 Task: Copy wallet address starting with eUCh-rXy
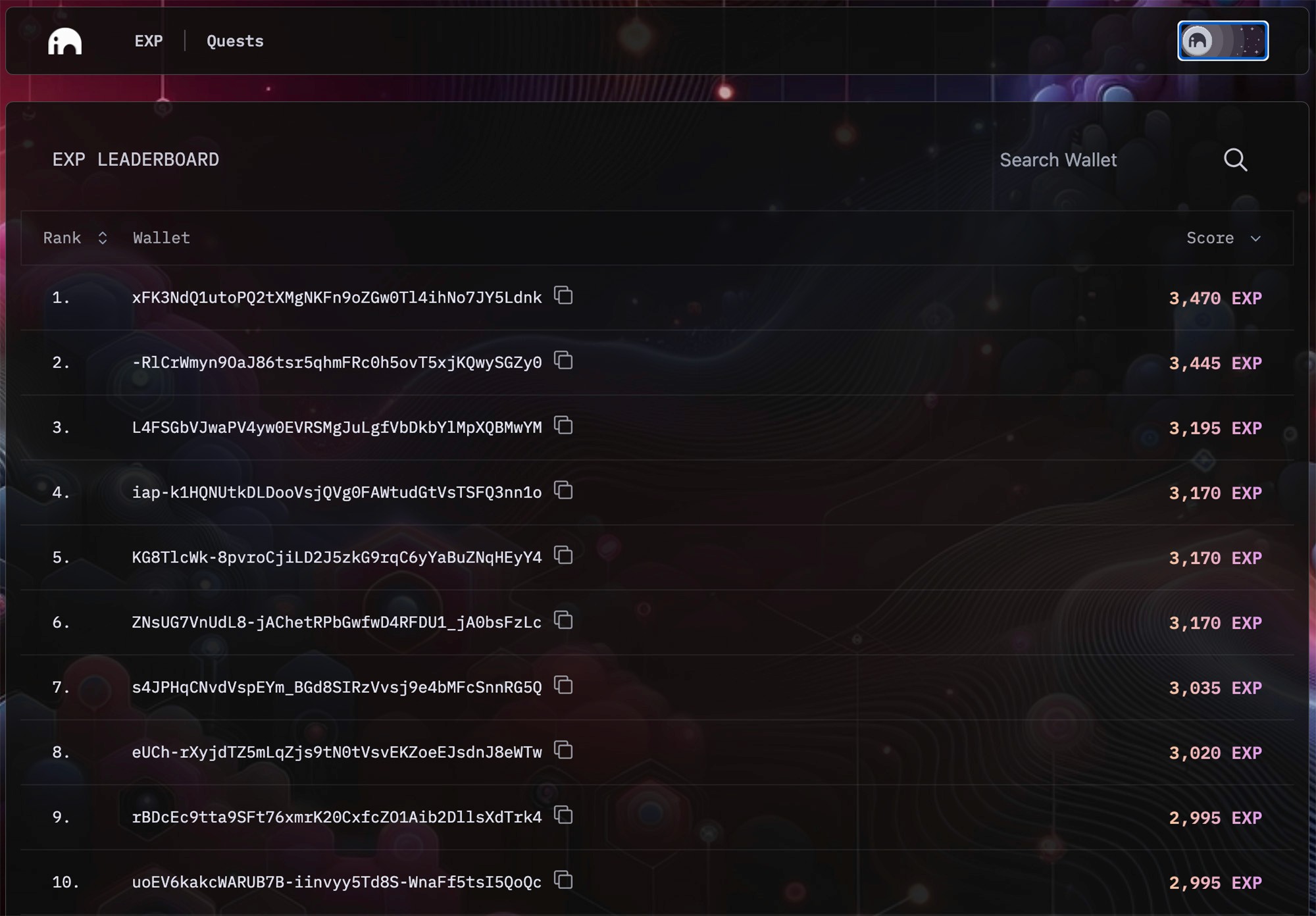(x=563, y=751)
